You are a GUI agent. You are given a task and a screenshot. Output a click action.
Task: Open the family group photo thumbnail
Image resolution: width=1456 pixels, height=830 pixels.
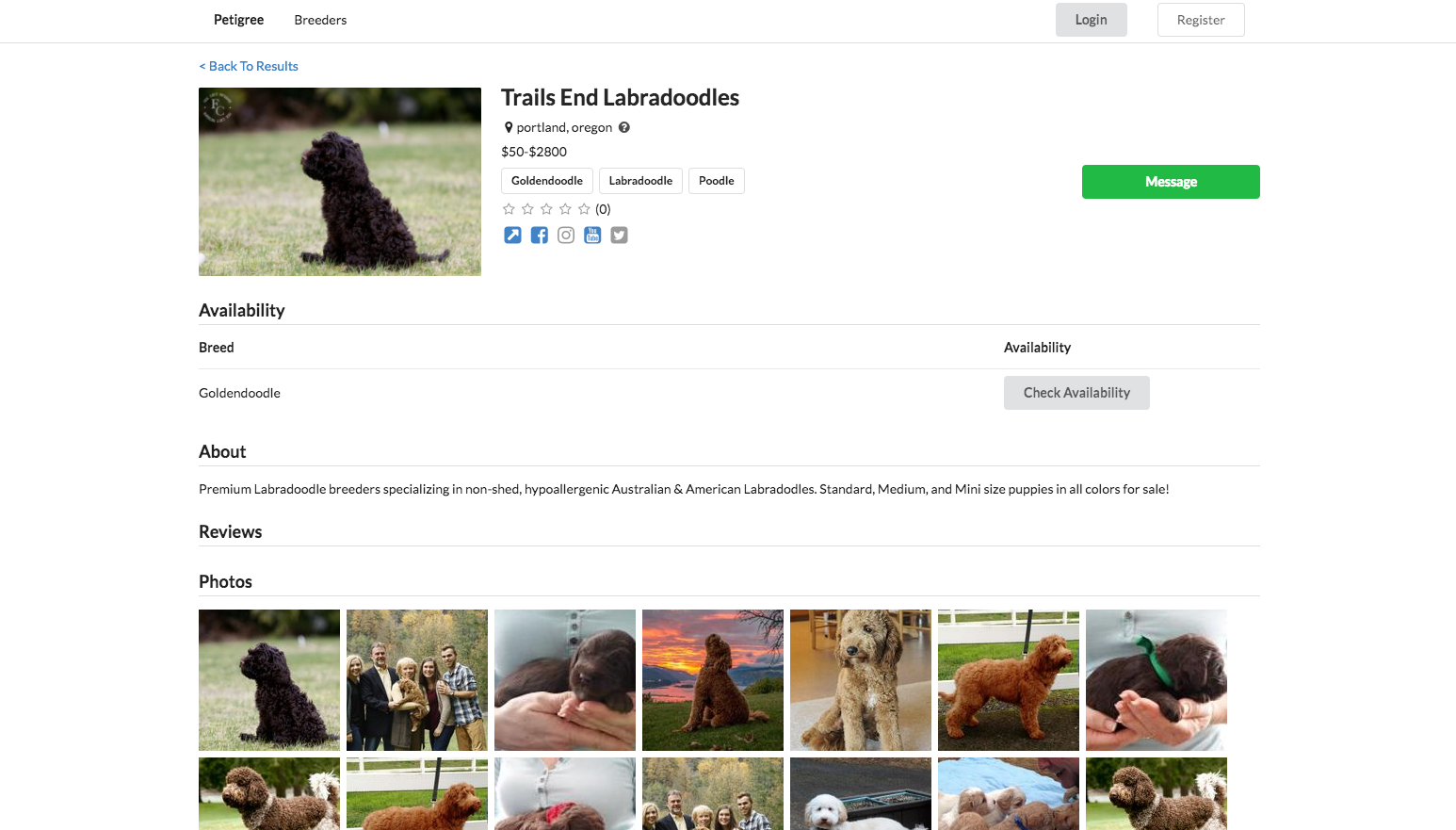[417, 680]
